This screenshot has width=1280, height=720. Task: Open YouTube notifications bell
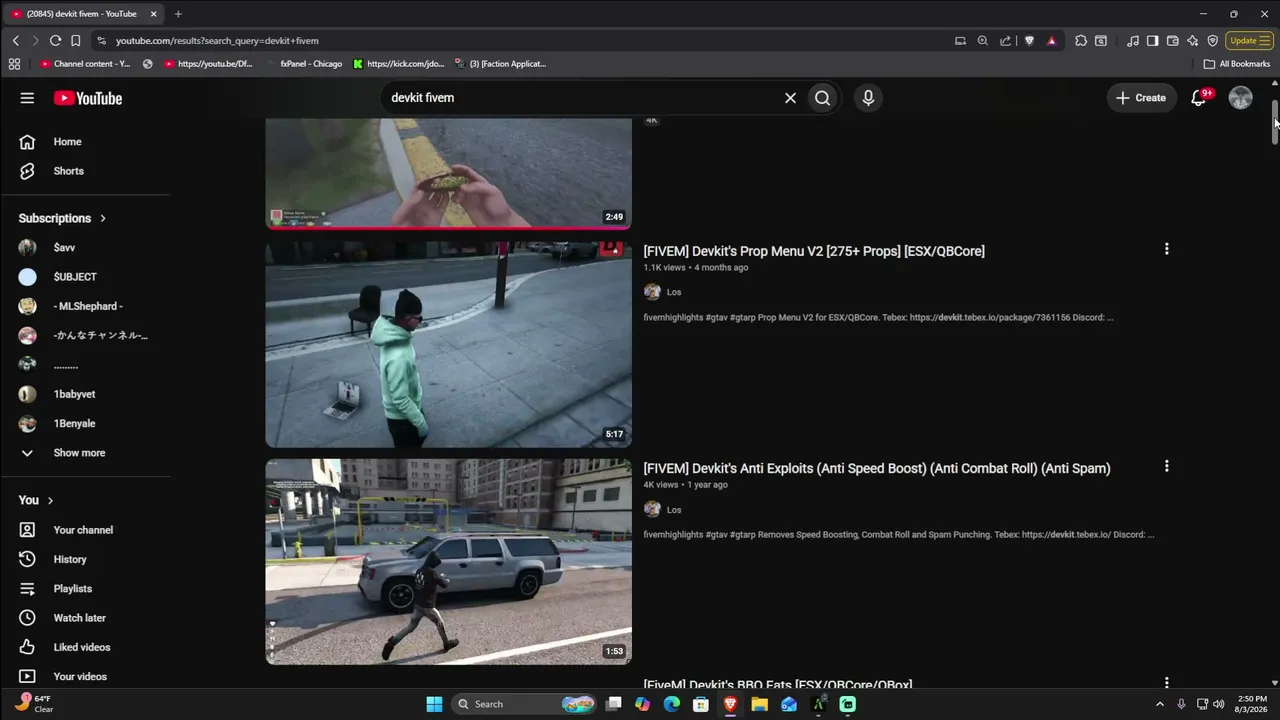click(1199, 98)
